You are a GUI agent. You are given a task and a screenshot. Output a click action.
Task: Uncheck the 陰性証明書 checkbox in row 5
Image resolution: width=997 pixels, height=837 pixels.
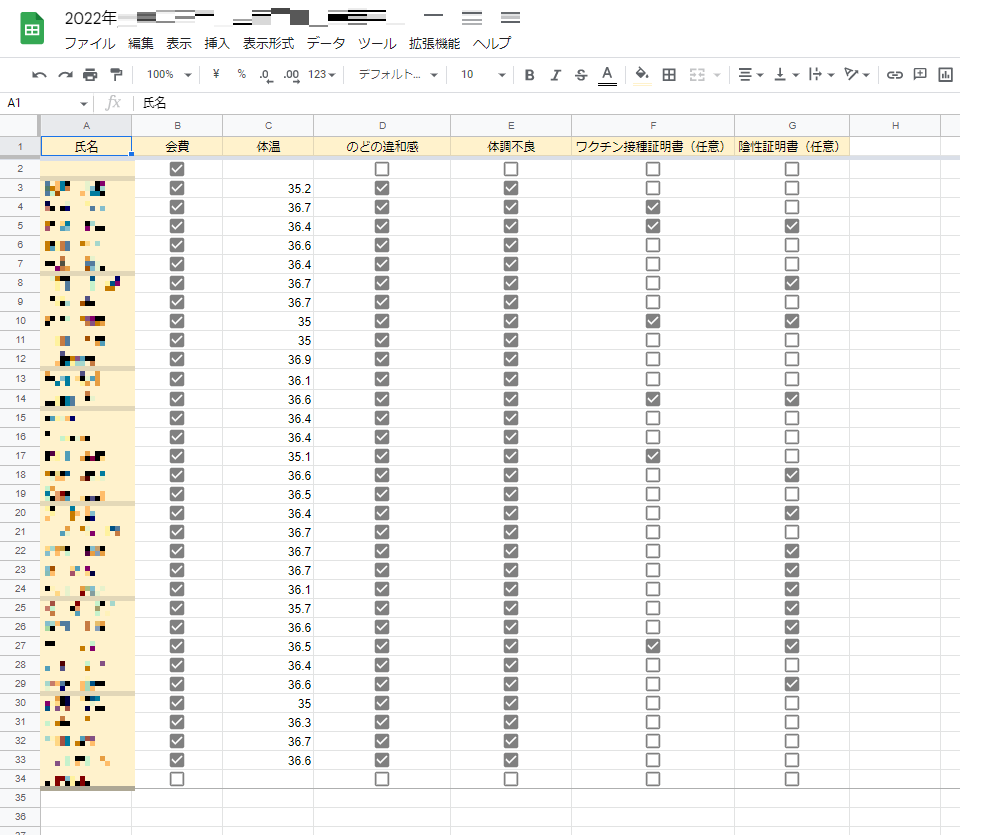point(792,226)
